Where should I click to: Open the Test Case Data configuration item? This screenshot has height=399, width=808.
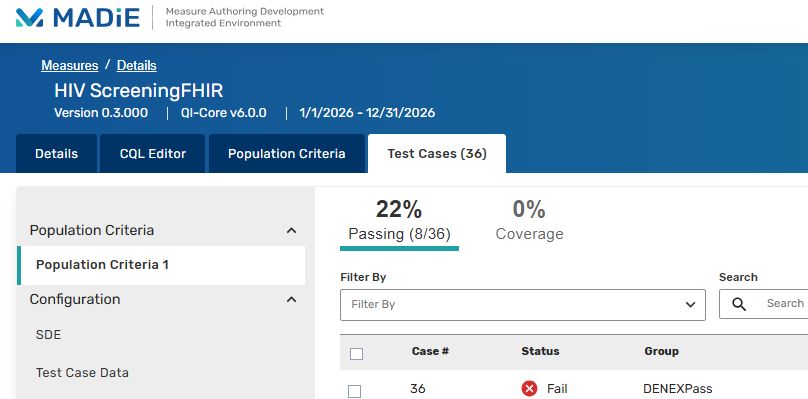[x=82, y=372]
